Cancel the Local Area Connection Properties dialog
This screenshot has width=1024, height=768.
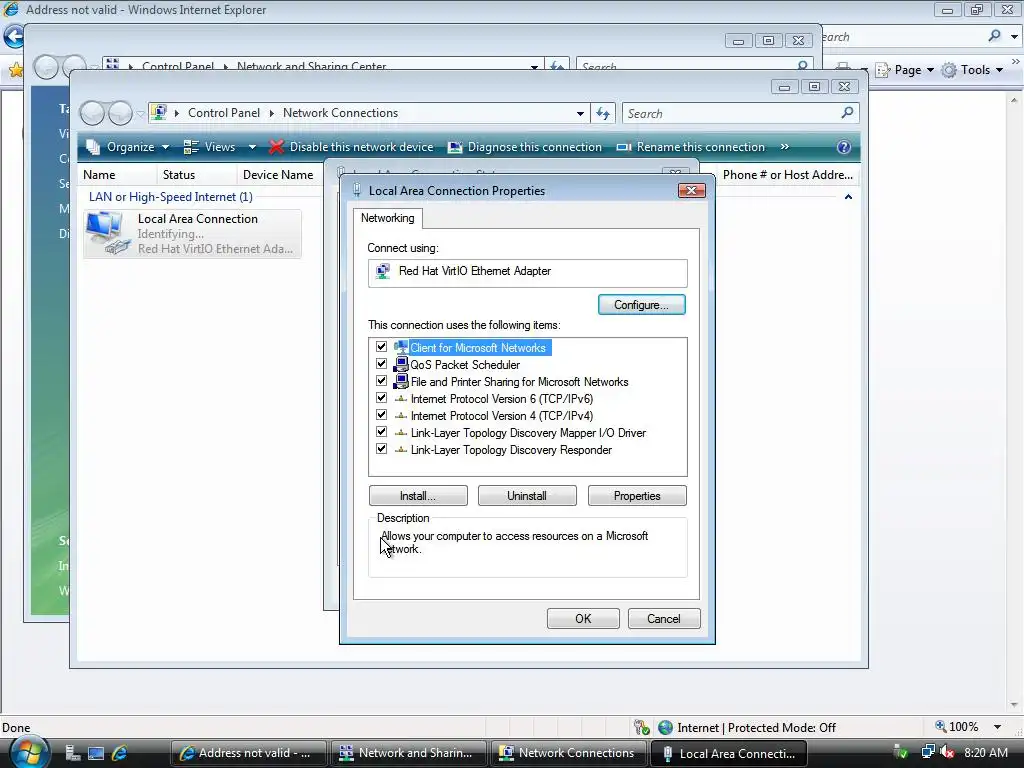click(664, 618)
